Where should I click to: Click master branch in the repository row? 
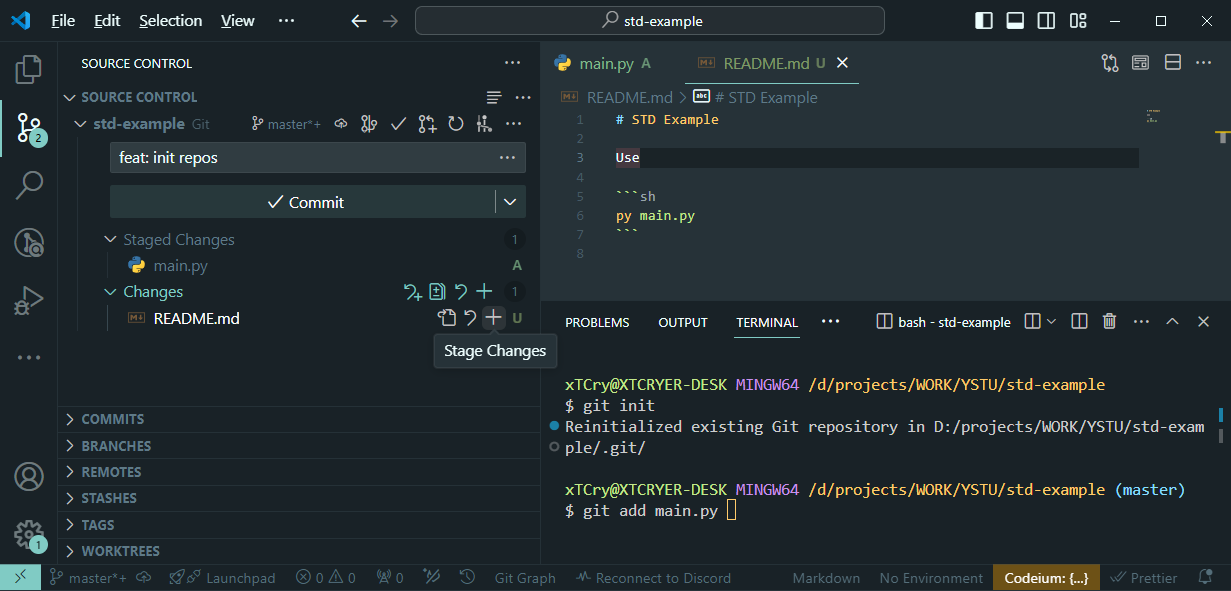pos(286,124)
